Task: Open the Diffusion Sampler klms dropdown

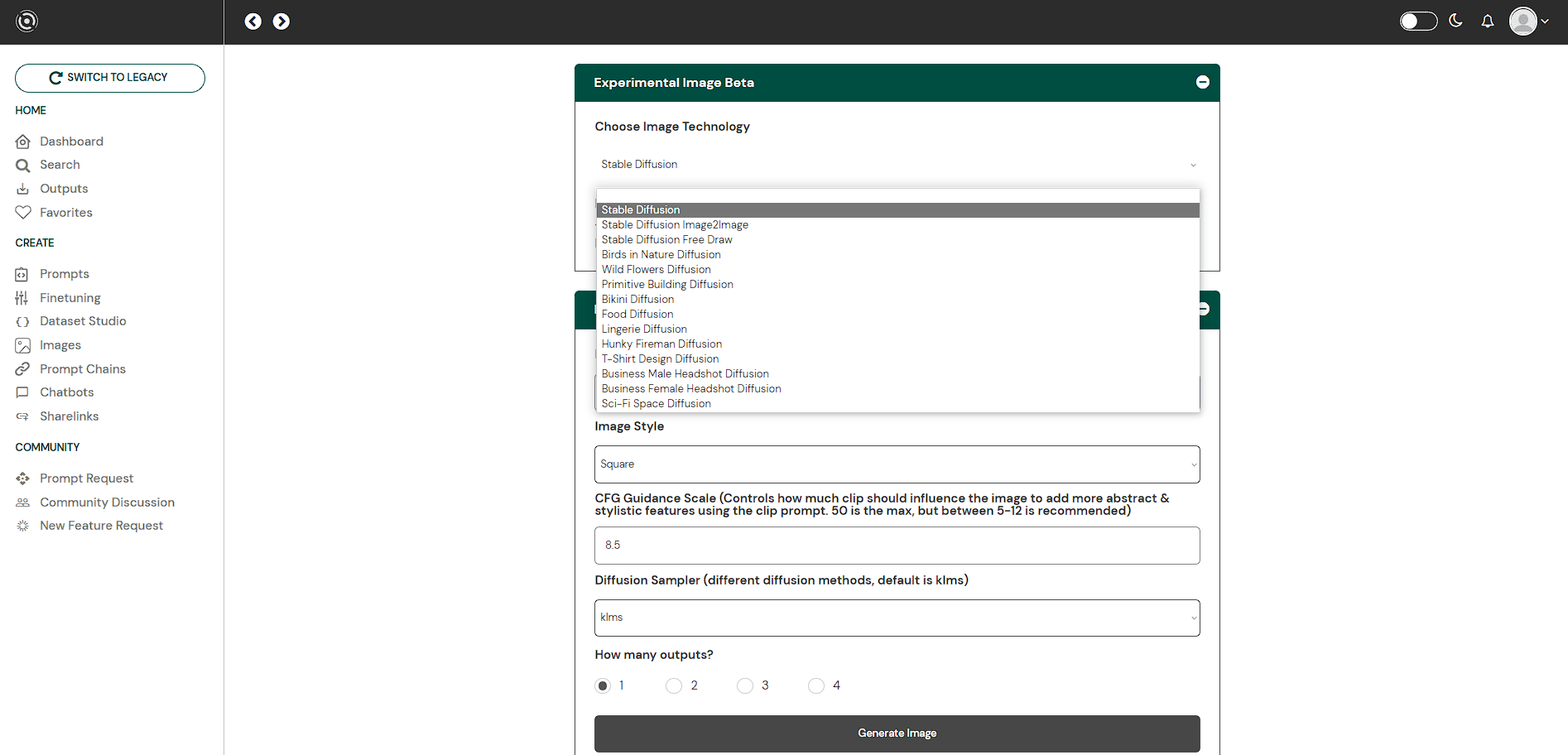Action: click(x=897, y=618)
